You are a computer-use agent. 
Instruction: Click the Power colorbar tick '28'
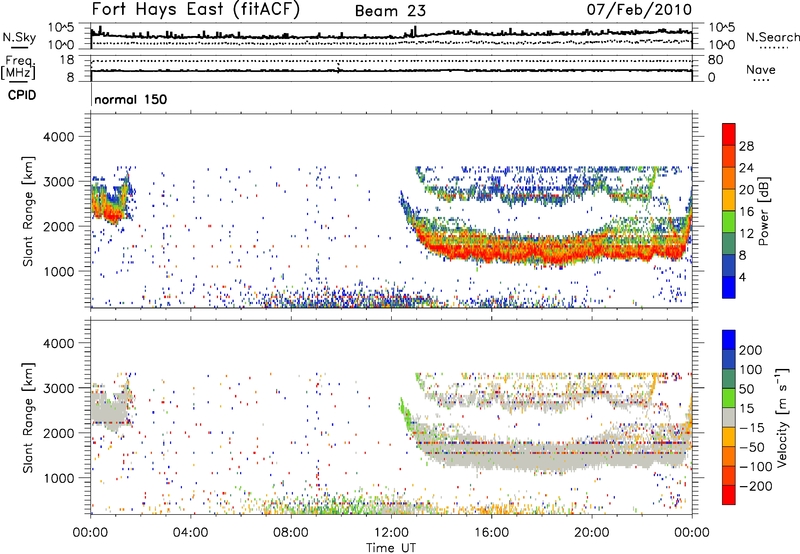746,146
